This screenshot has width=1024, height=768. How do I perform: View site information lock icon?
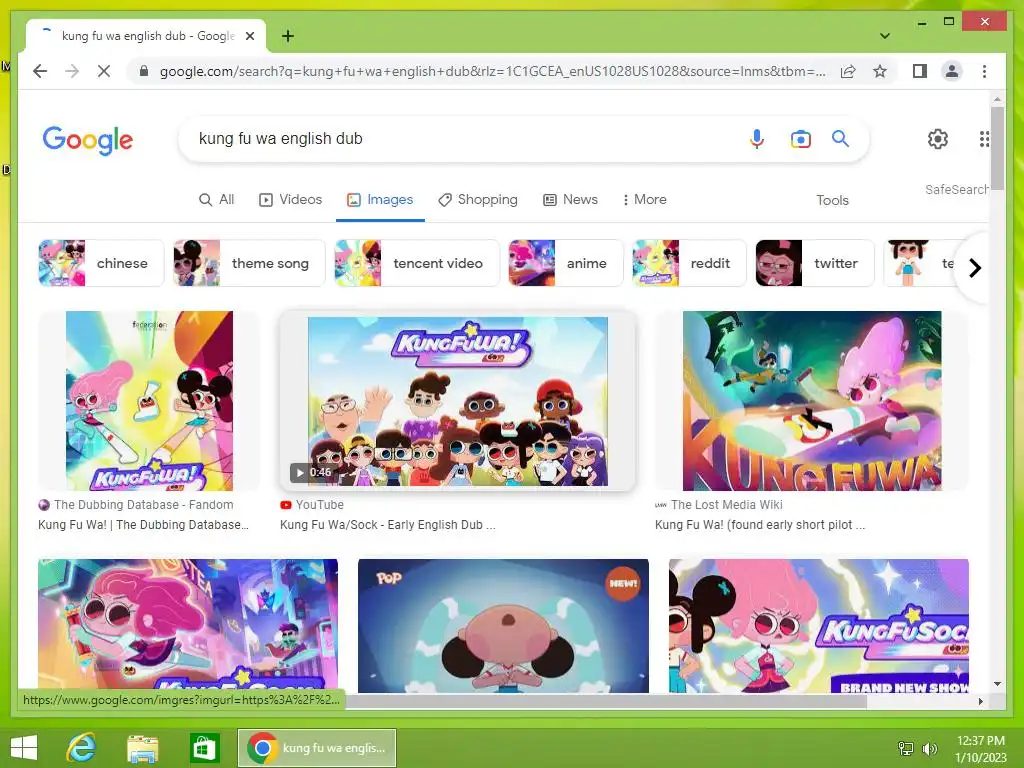tap(144, 71)
